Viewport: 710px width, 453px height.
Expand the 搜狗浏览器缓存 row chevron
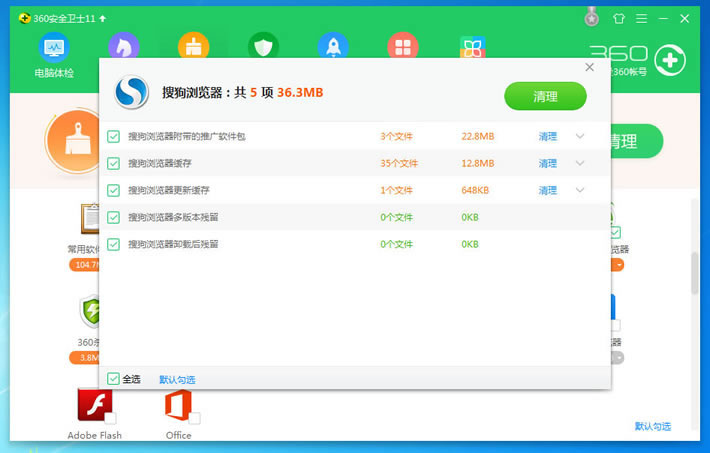pos(580,163)
